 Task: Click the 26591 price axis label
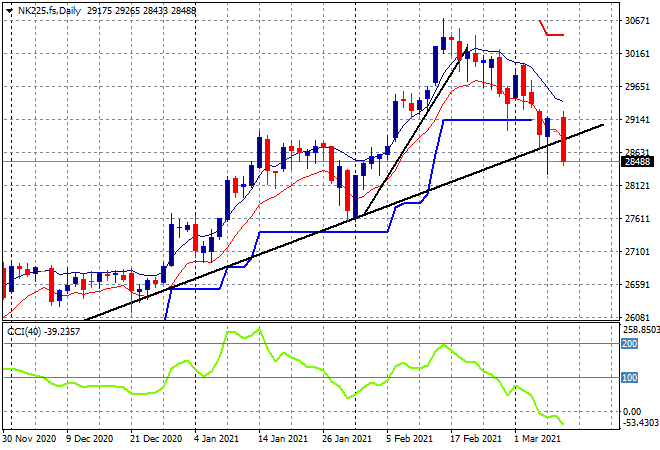tap(637, 285)
